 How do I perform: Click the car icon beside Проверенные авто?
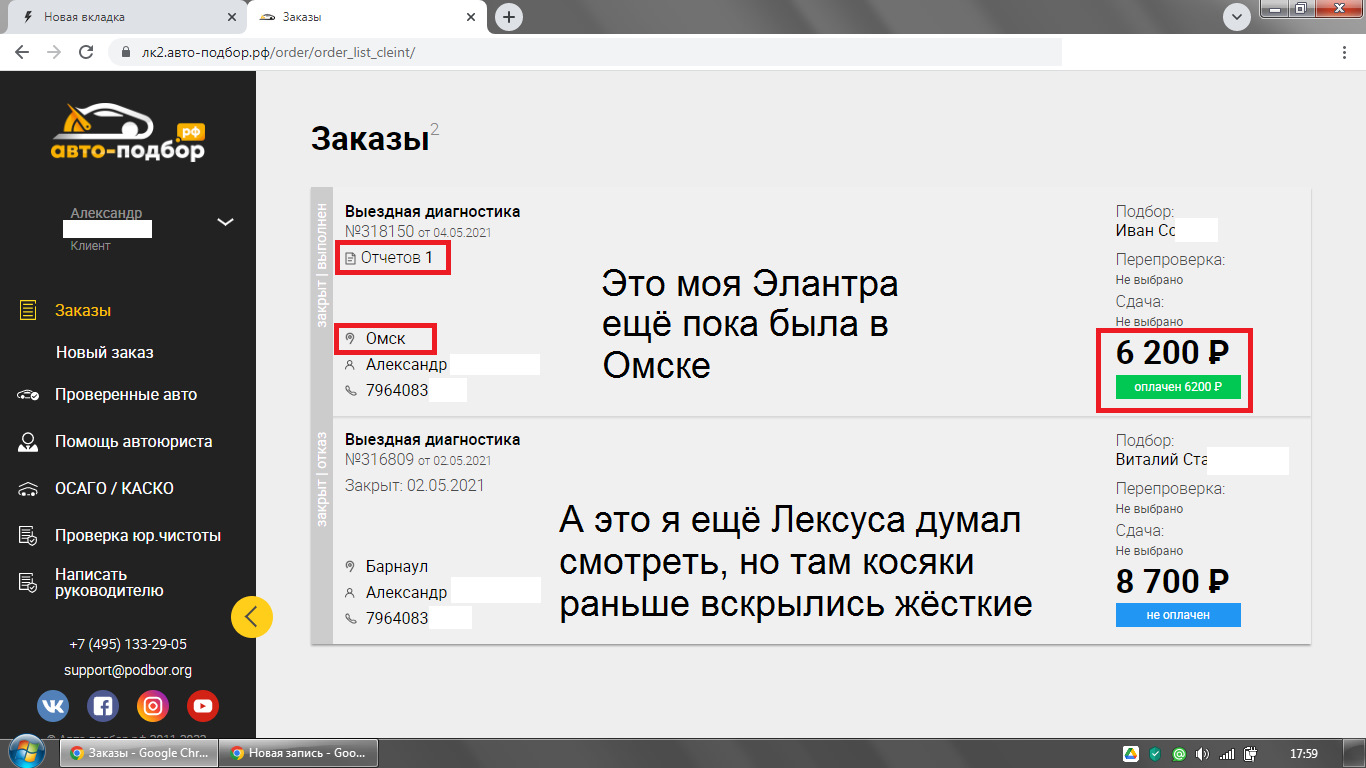[28, 395]
